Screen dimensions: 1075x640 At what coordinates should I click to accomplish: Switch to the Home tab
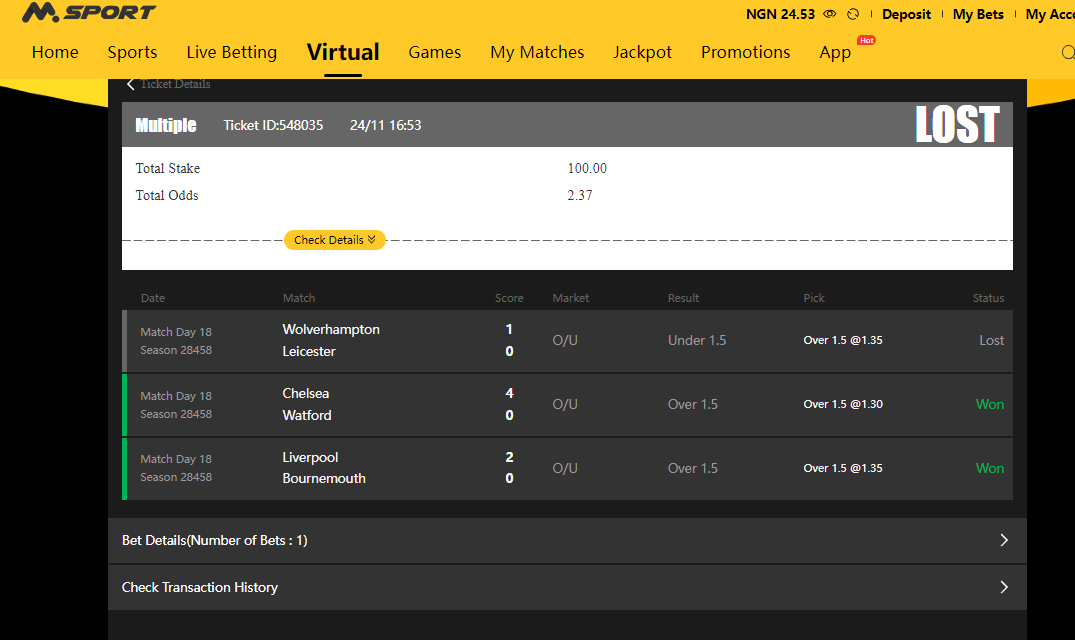(55, 52)
